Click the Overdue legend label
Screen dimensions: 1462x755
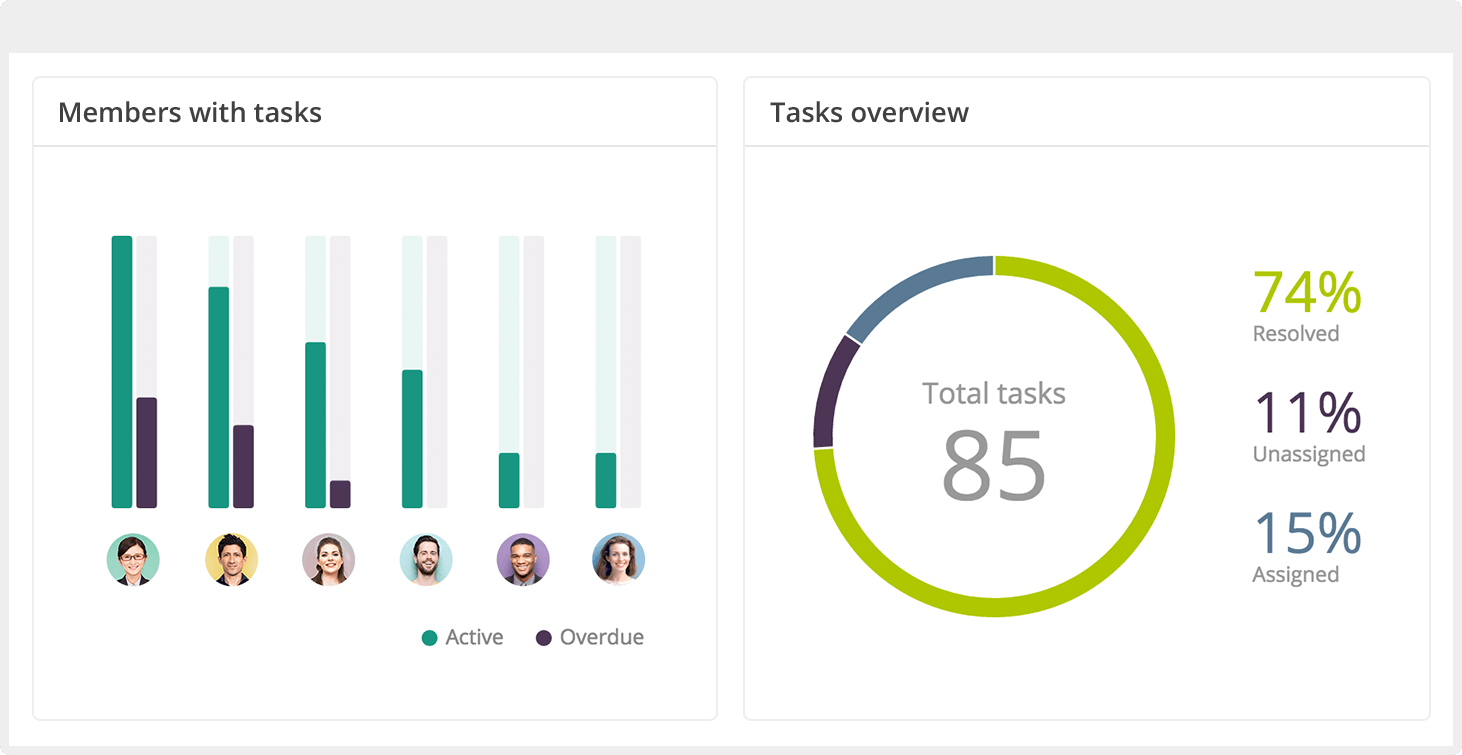[x=602, y=637]
